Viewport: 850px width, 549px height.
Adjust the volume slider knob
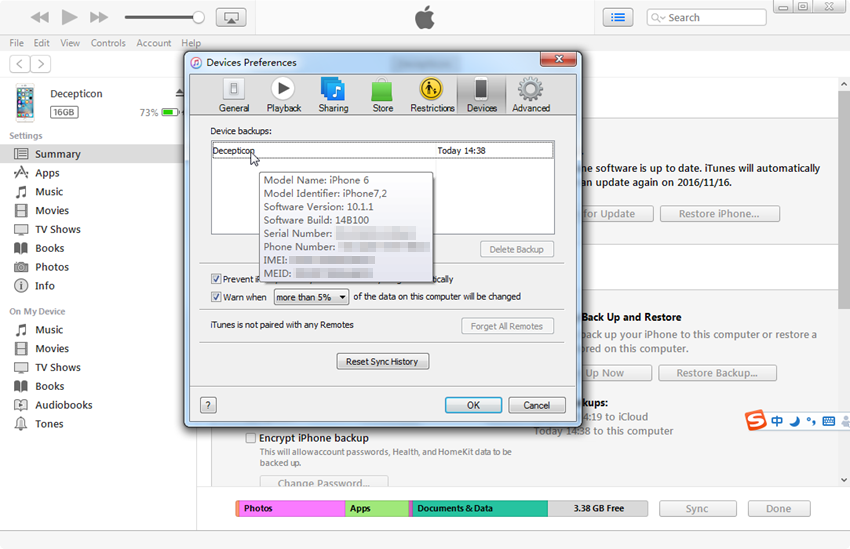(x=198, y=17)
